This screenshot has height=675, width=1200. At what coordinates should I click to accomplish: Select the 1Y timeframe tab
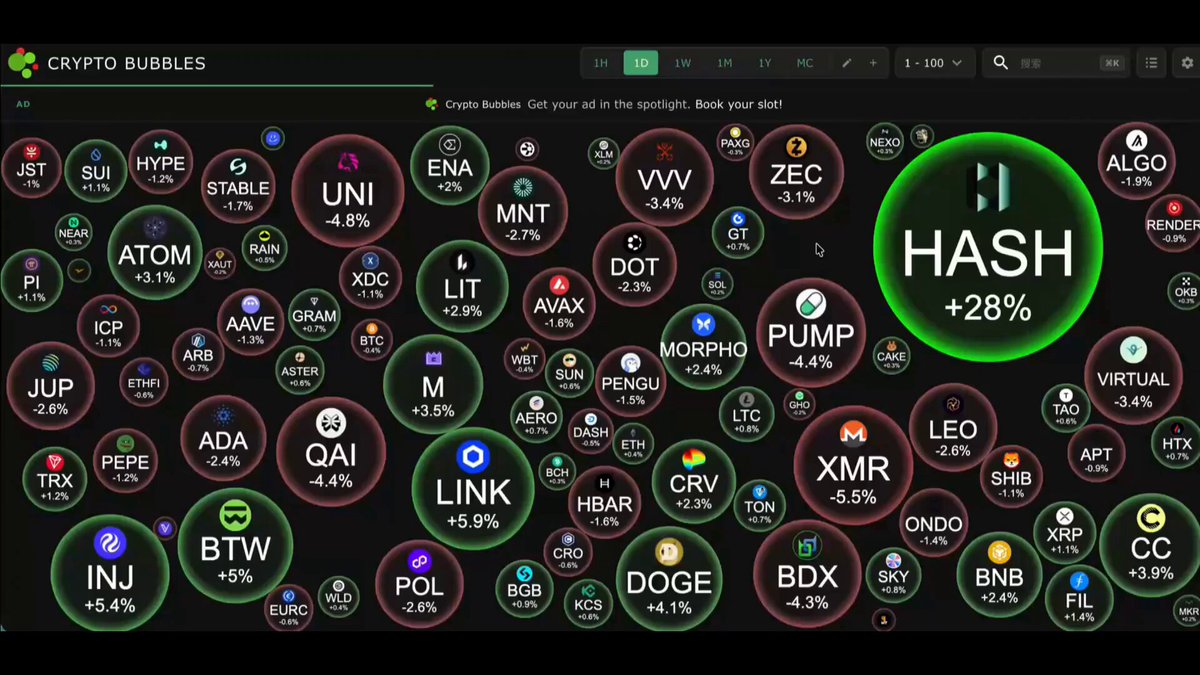pyautogui.click(x=765, y=63)
